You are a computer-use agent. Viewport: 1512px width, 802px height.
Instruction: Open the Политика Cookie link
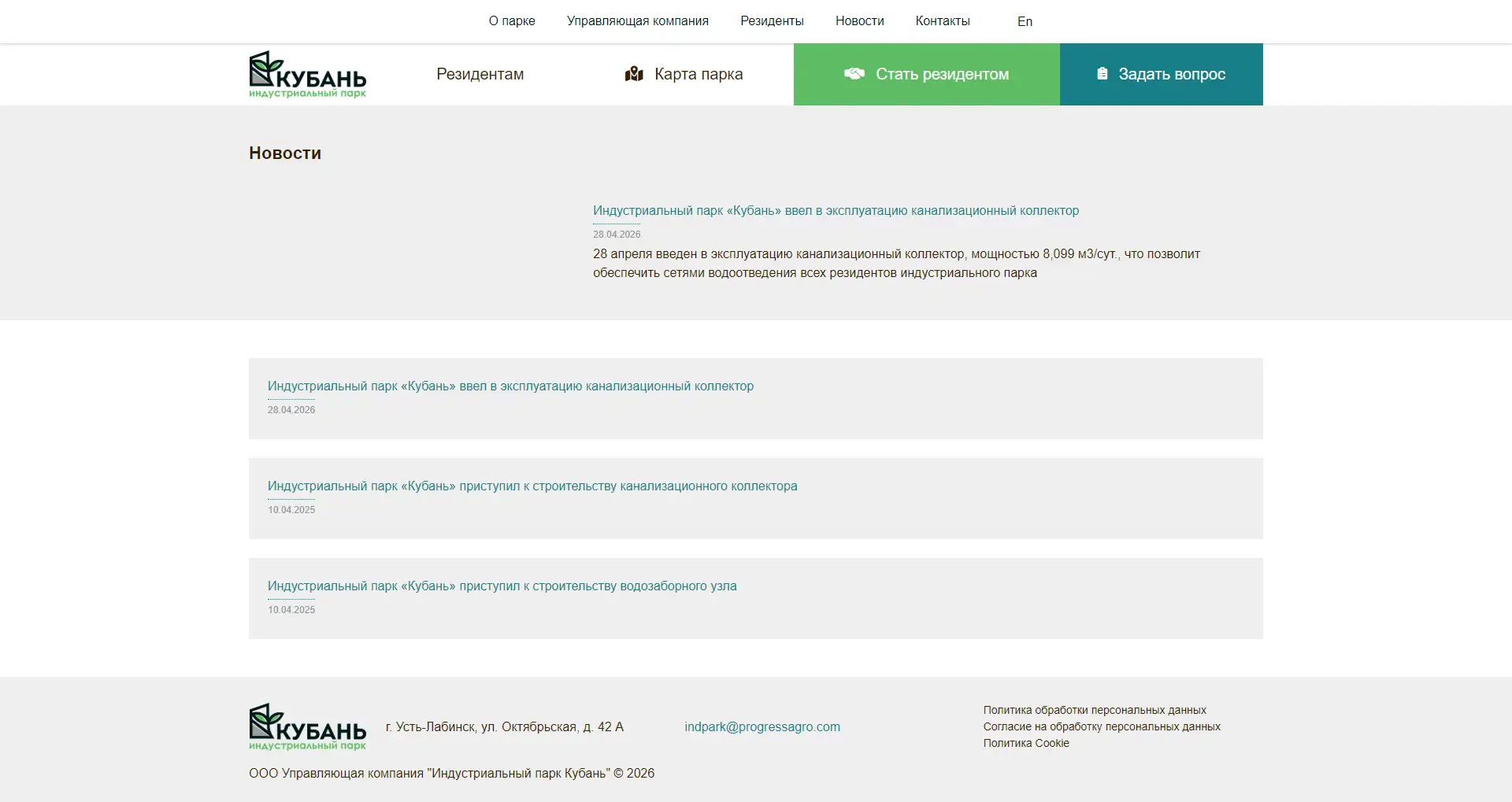[1026, 744]
